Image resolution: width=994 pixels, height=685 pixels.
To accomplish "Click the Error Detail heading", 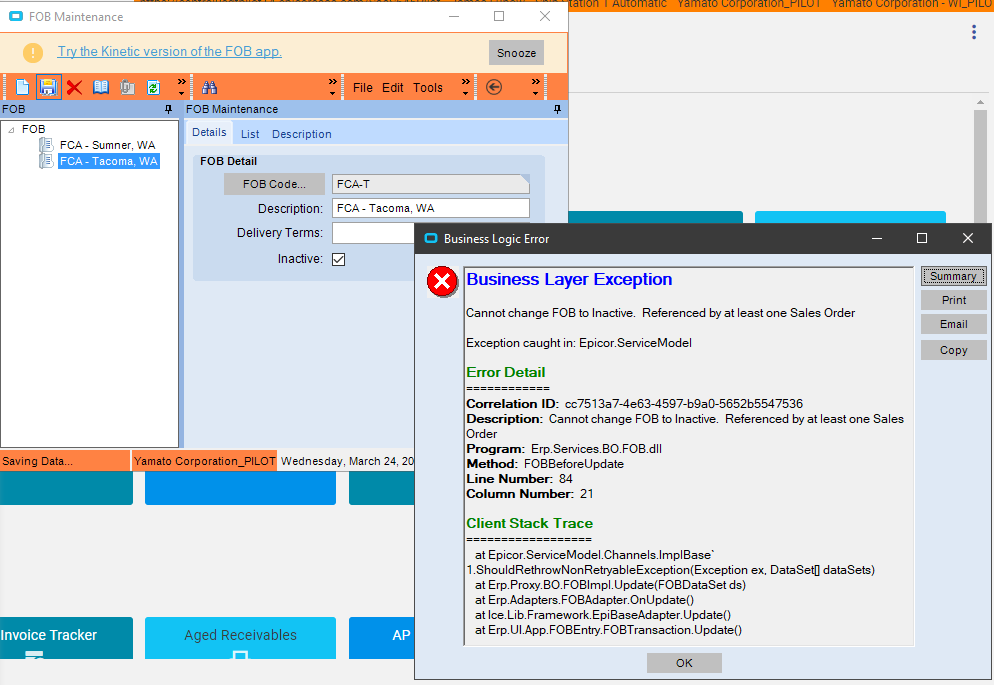I will click(505, 373).
